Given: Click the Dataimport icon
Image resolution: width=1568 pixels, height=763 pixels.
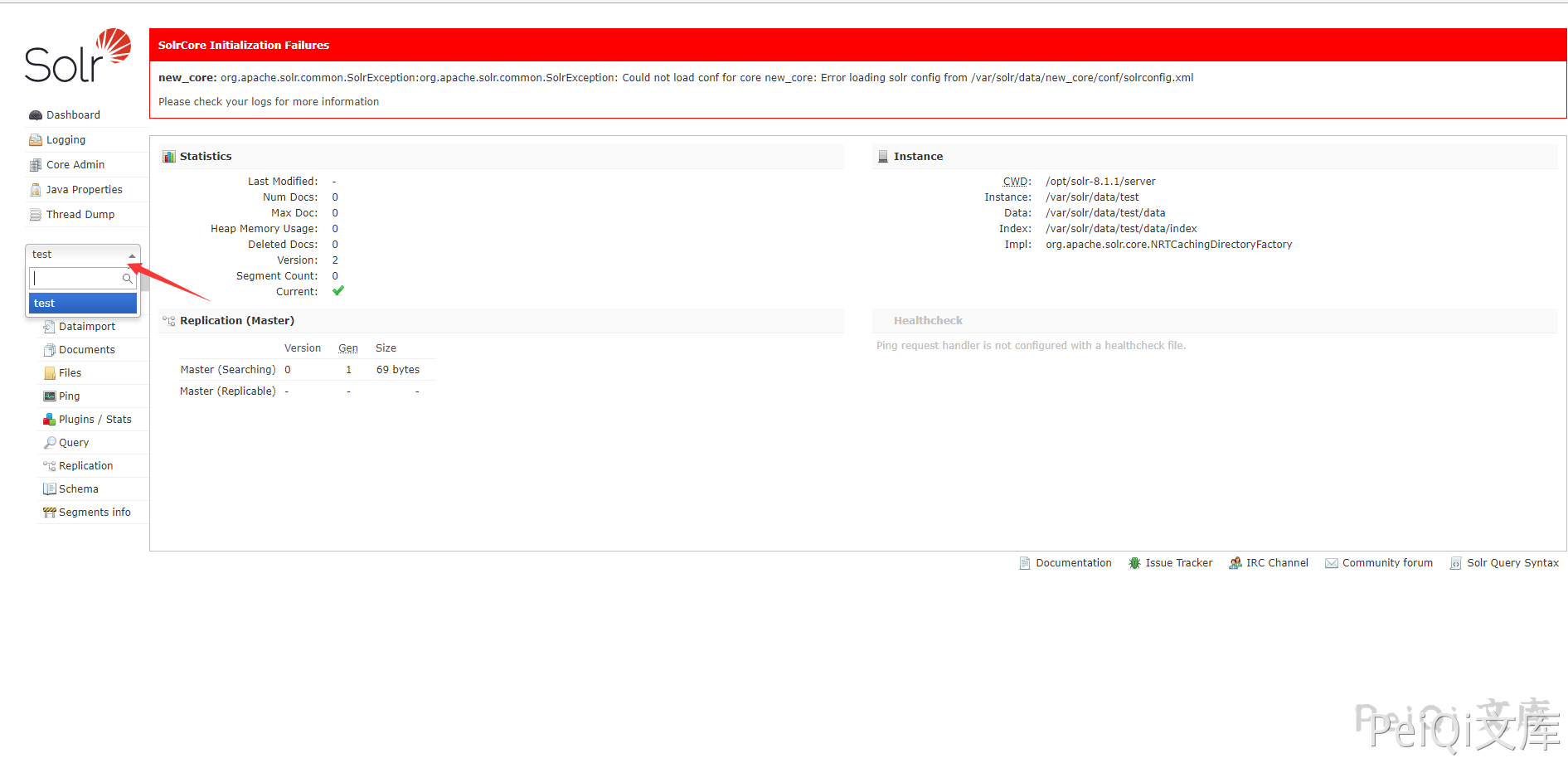Looking at the screenshot, I should 49,327.
